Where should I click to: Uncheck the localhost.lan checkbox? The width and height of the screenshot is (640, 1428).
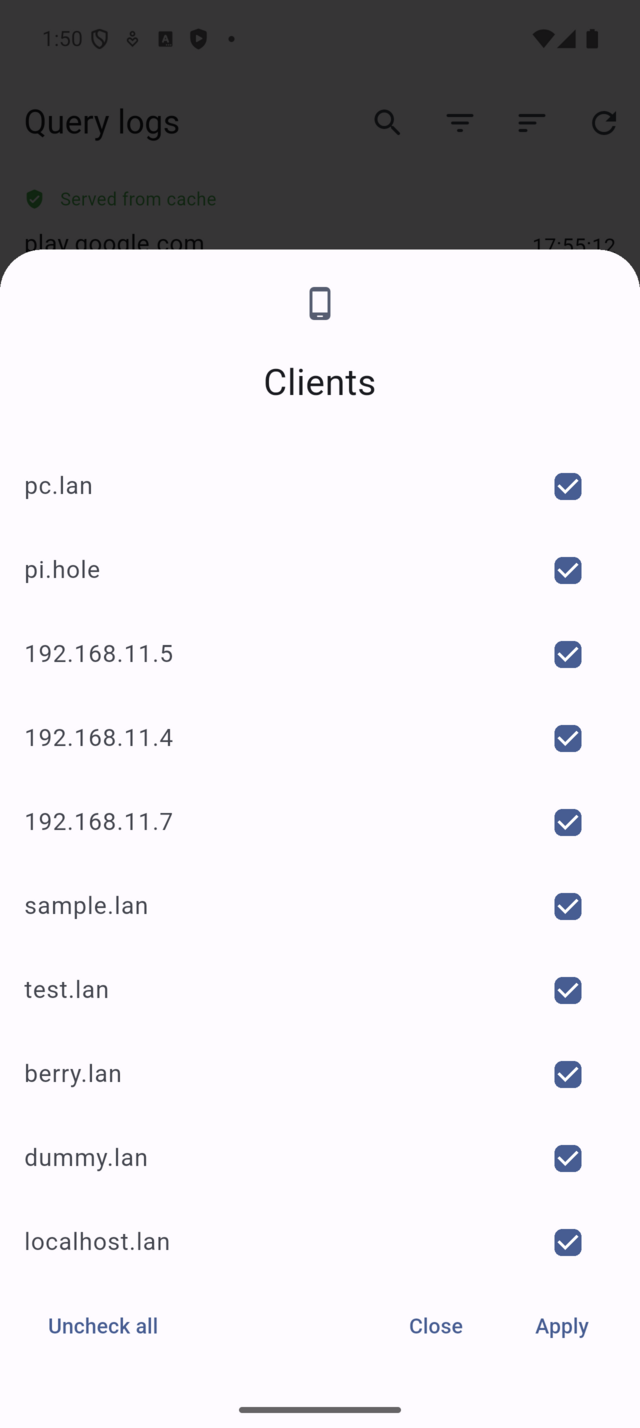[568, 1242]
